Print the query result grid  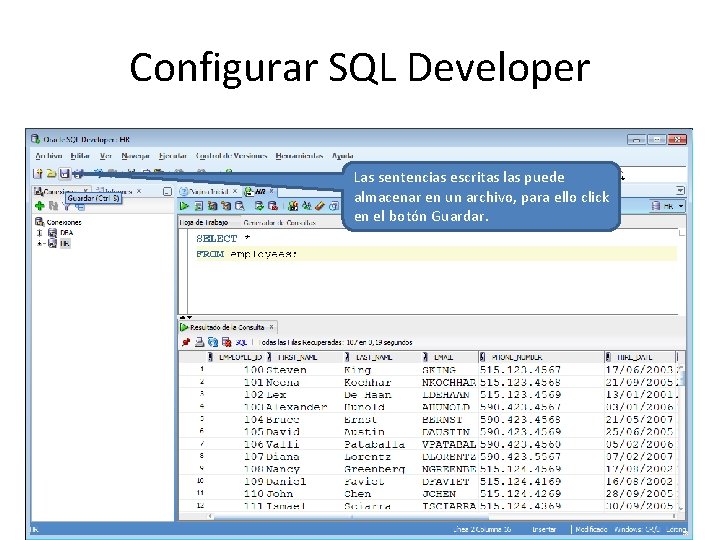pos(199,342)
